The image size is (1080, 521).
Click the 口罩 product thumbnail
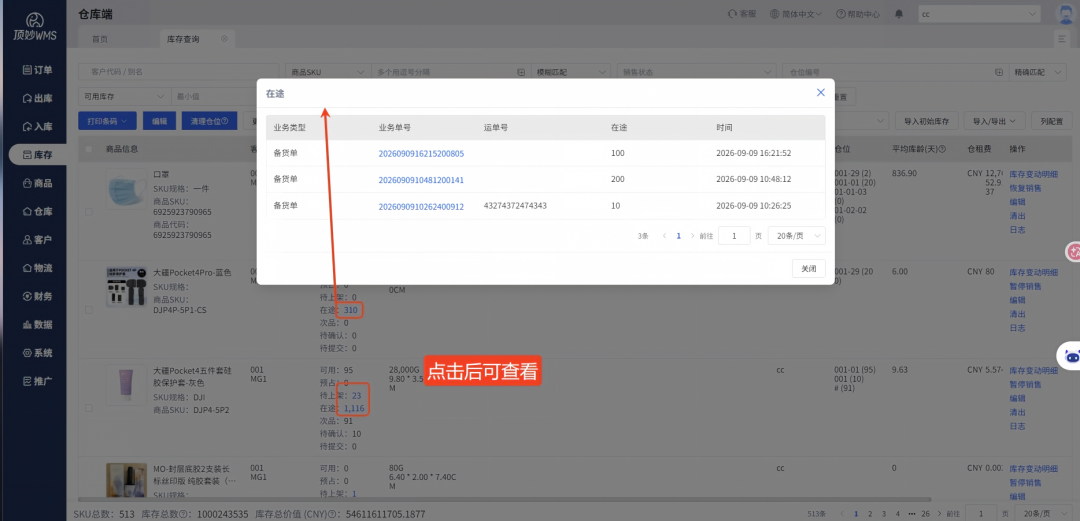126,190
